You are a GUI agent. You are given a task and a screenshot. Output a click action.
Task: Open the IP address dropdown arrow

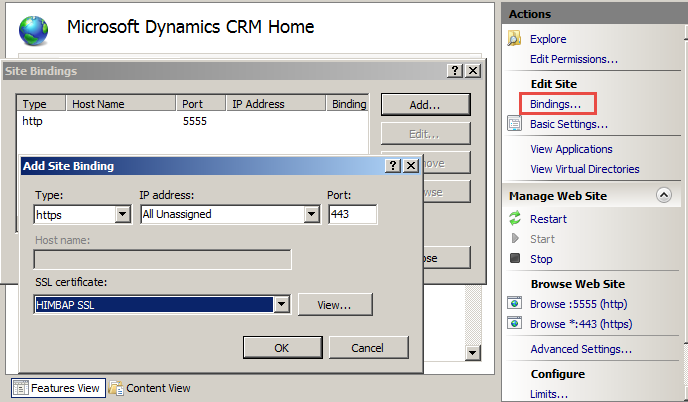coord(312,215)
